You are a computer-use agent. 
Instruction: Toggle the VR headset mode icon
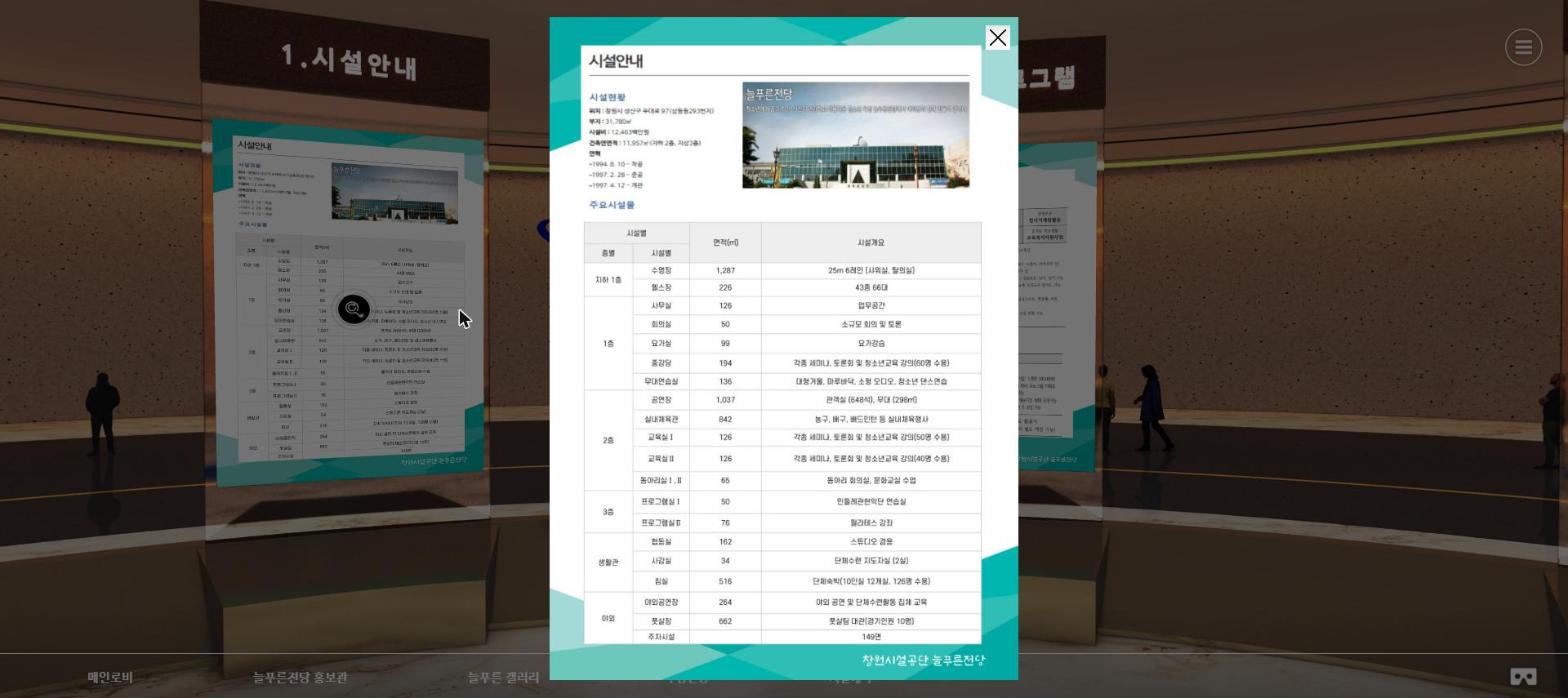pos(1522,677)
